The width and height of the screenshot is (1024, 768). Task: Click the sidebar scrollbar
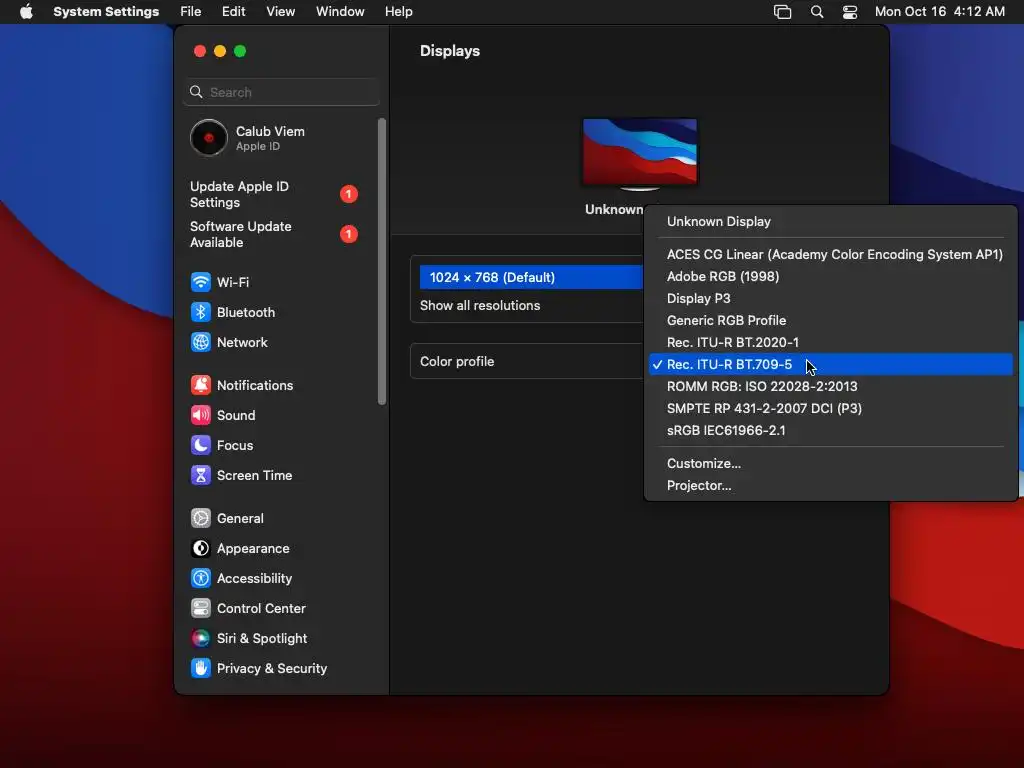tap(382, 261)
